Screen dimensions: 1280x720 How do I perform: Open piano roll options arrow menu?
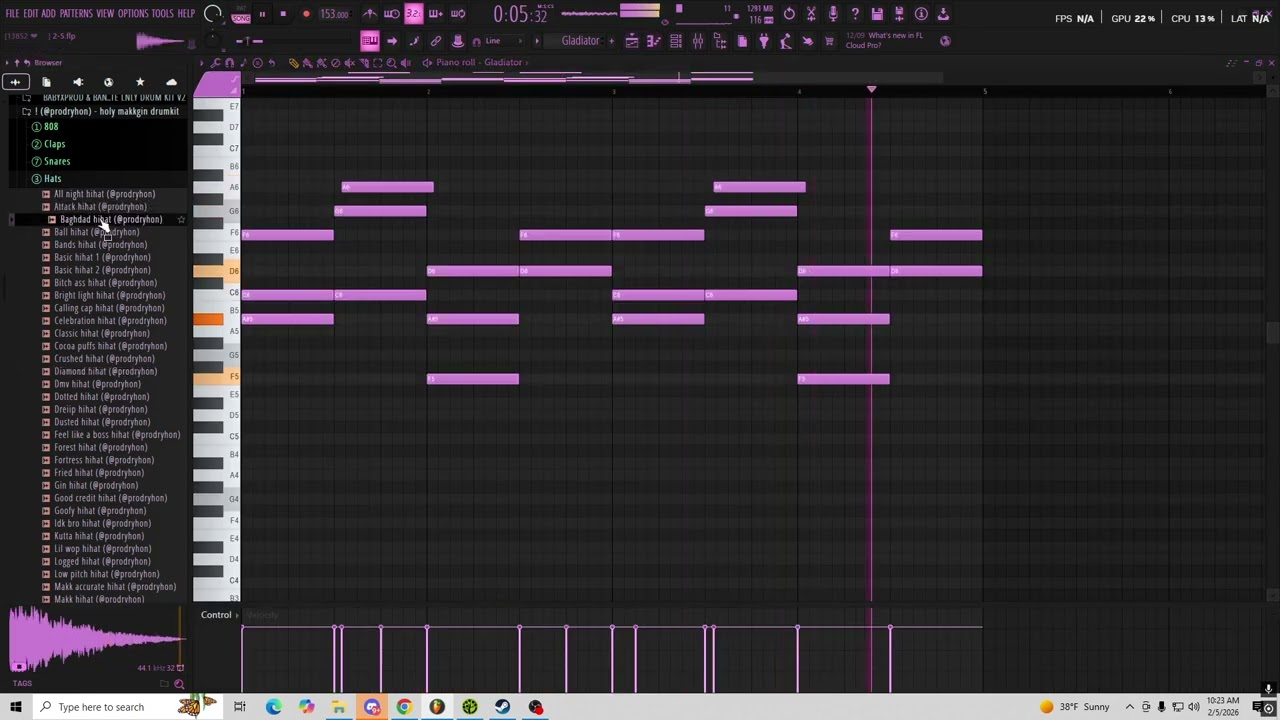click(x=202, y=63)
